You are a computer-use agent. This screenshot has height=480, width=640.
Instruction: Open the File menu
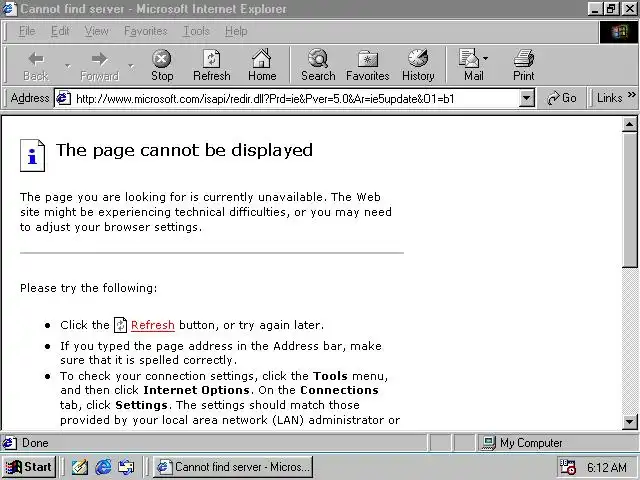[27, 31]
